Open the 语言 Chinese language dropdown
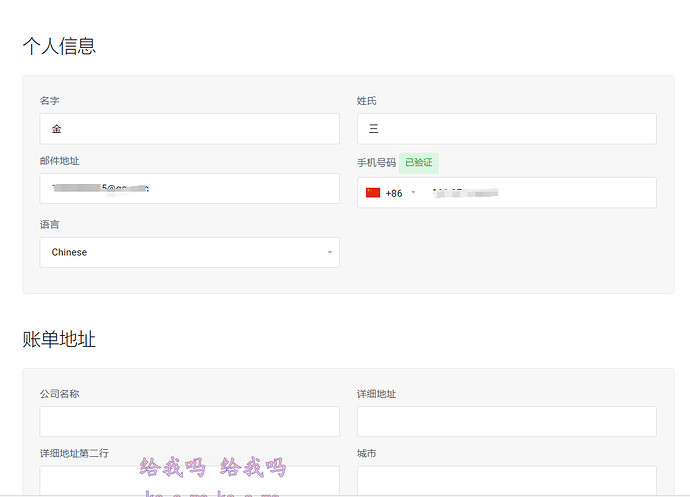The height and width of the screenshot is (497, 690). (x=190, y=252)
